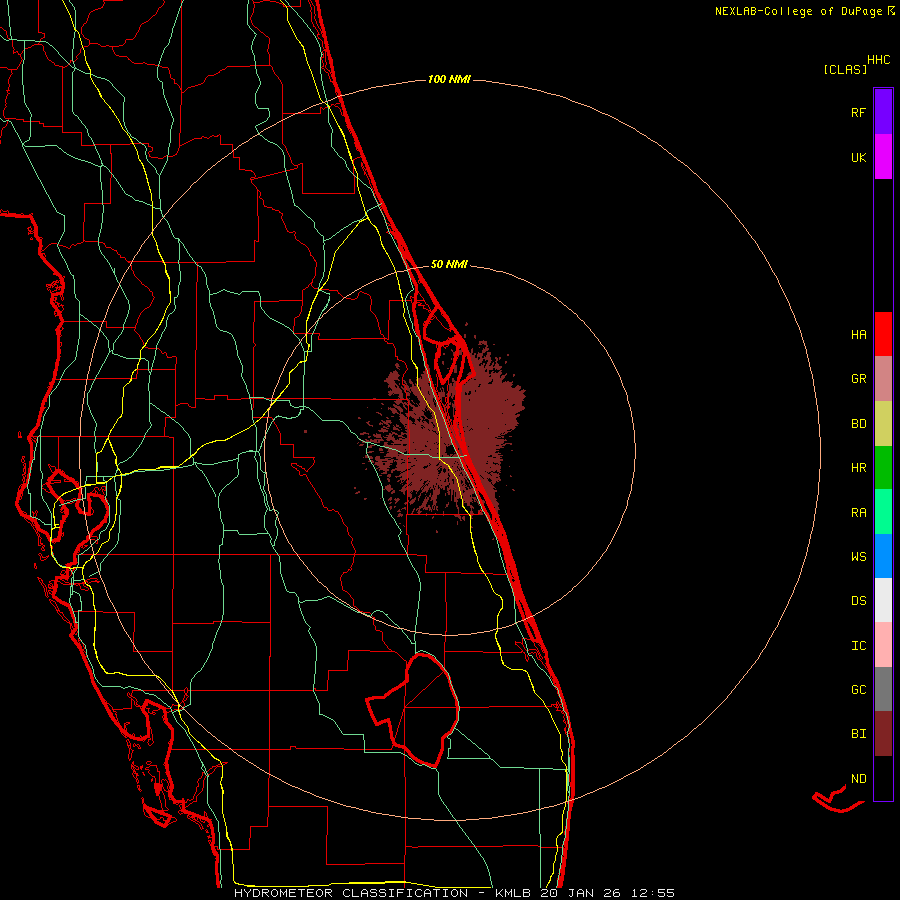Select the "BD" legend label
Viewport: 900px width, 900px height.
click(x=858, y=424)
